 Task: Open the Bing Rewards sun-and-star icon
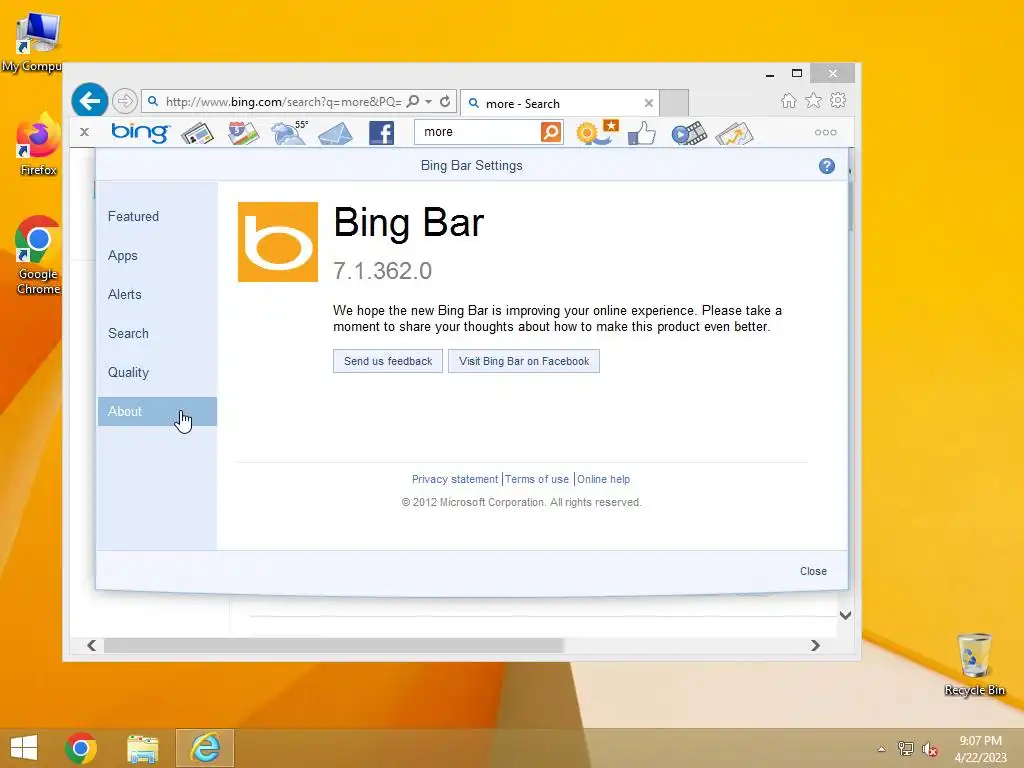(x=597, y=132)
